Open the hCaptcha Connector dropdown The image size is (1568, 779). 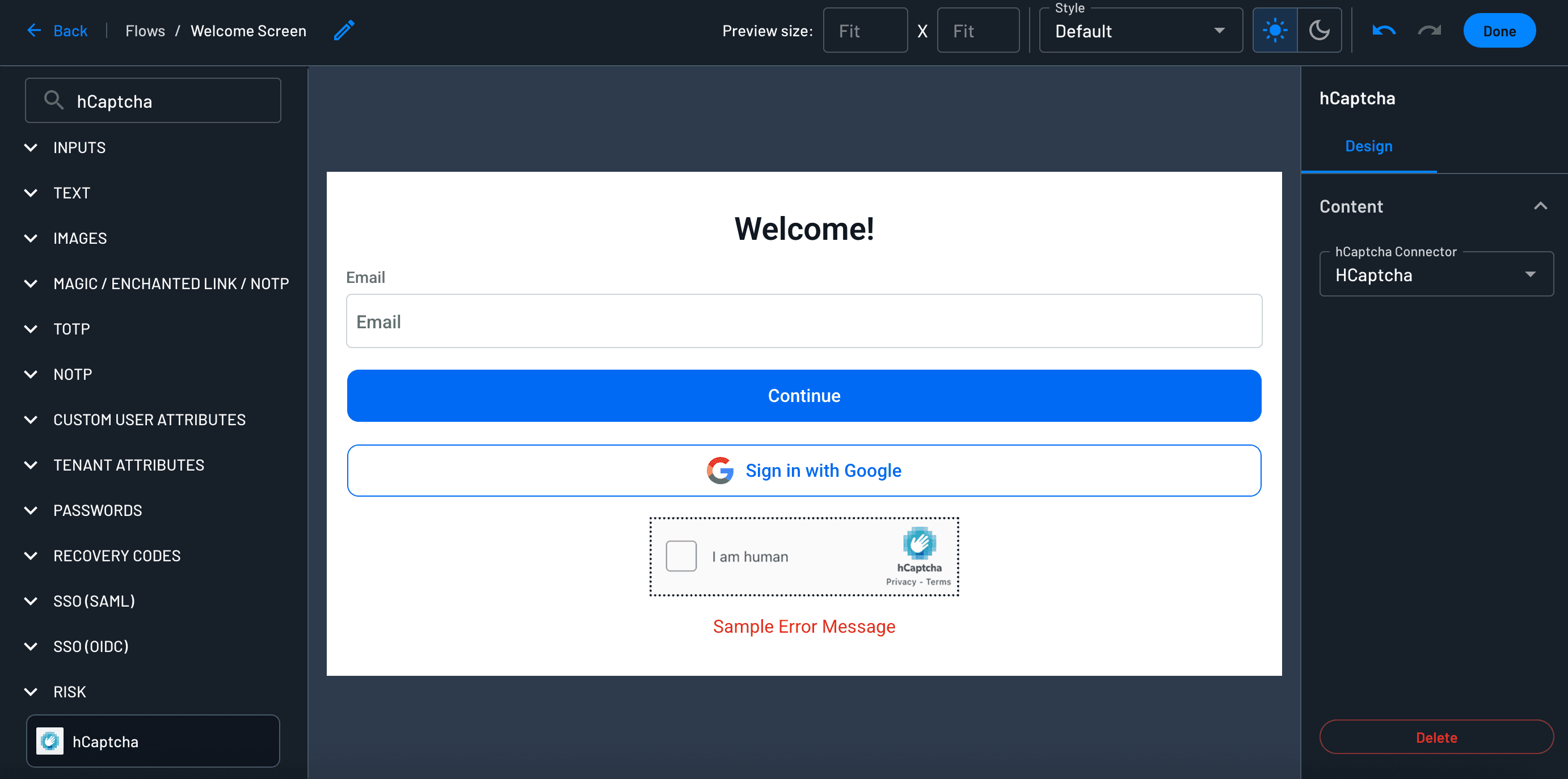pyautogui.click(x=1436, y=275)
